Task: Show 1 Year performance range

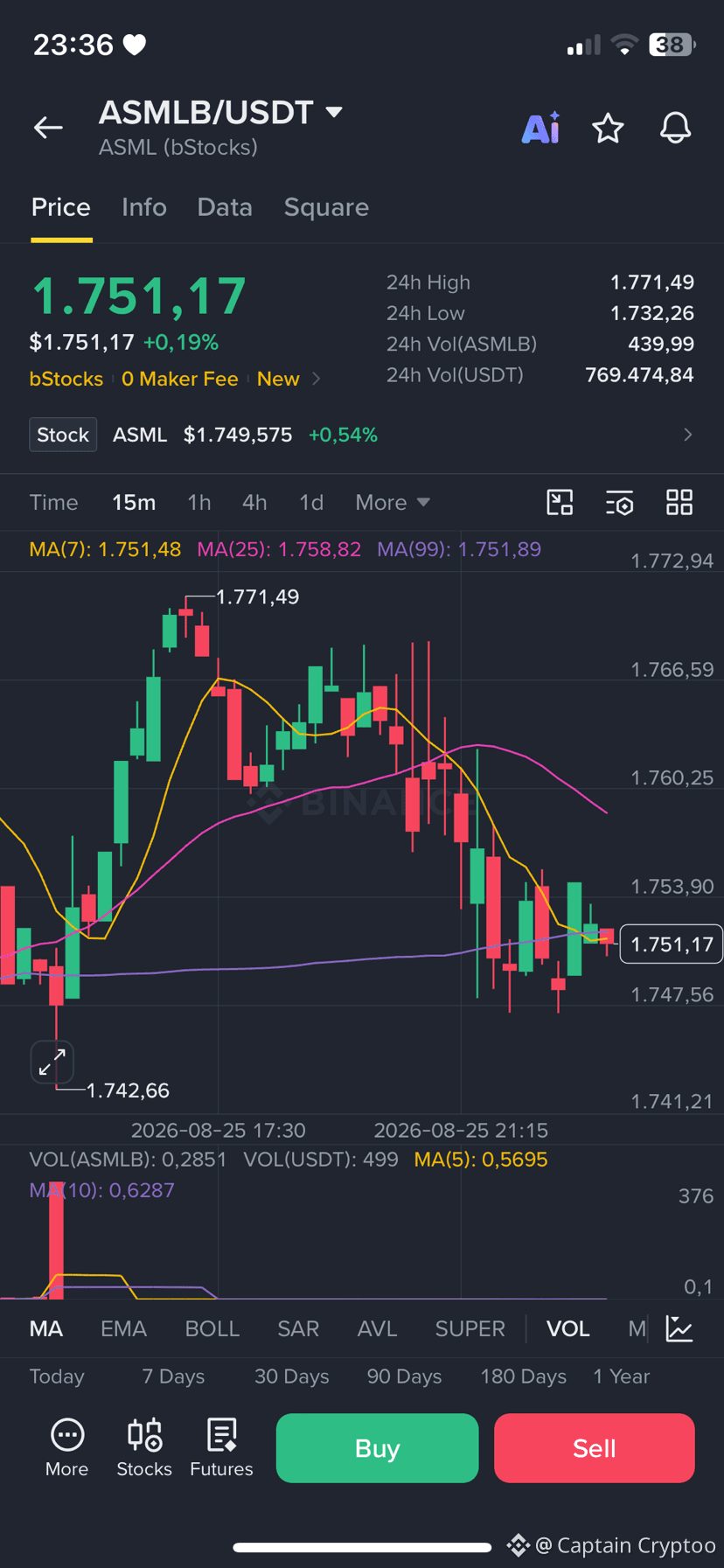Action: (622, 1376)
